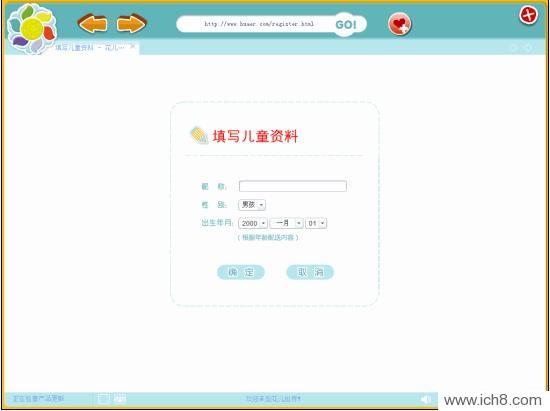This screenshot has height=411, width=550.
Task: Open the birth month dropdown showing 一月
Action: [x=286, y=223]
